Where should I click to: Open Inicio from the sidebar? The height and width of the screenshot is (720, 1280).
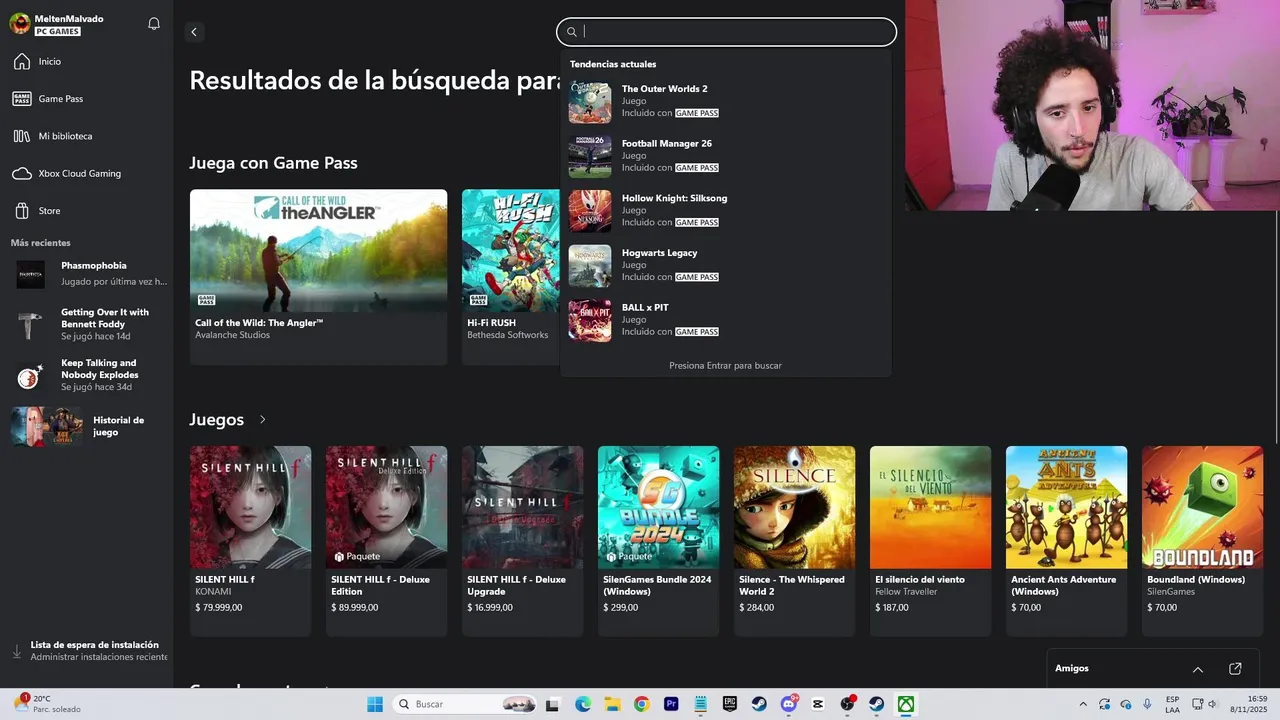(86, 62)
